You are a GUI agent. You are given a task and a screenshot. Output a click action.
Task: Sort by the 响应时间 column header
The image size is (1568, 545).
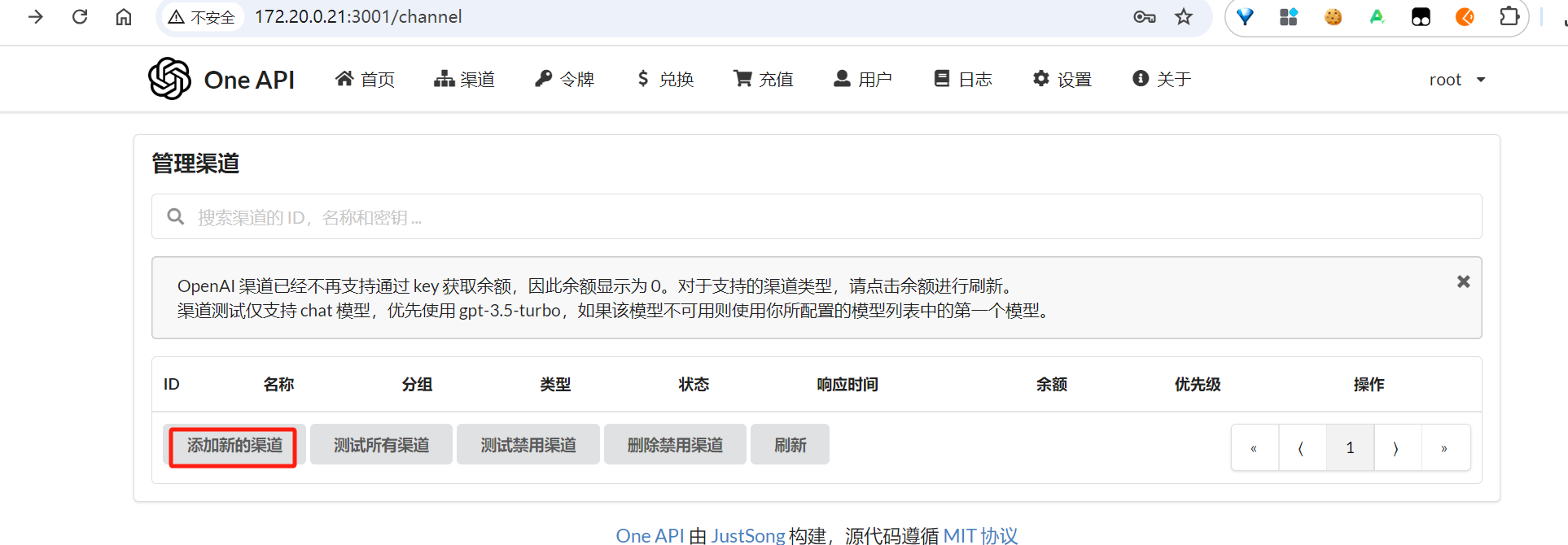pyautogui.click(x=848, y=384)
